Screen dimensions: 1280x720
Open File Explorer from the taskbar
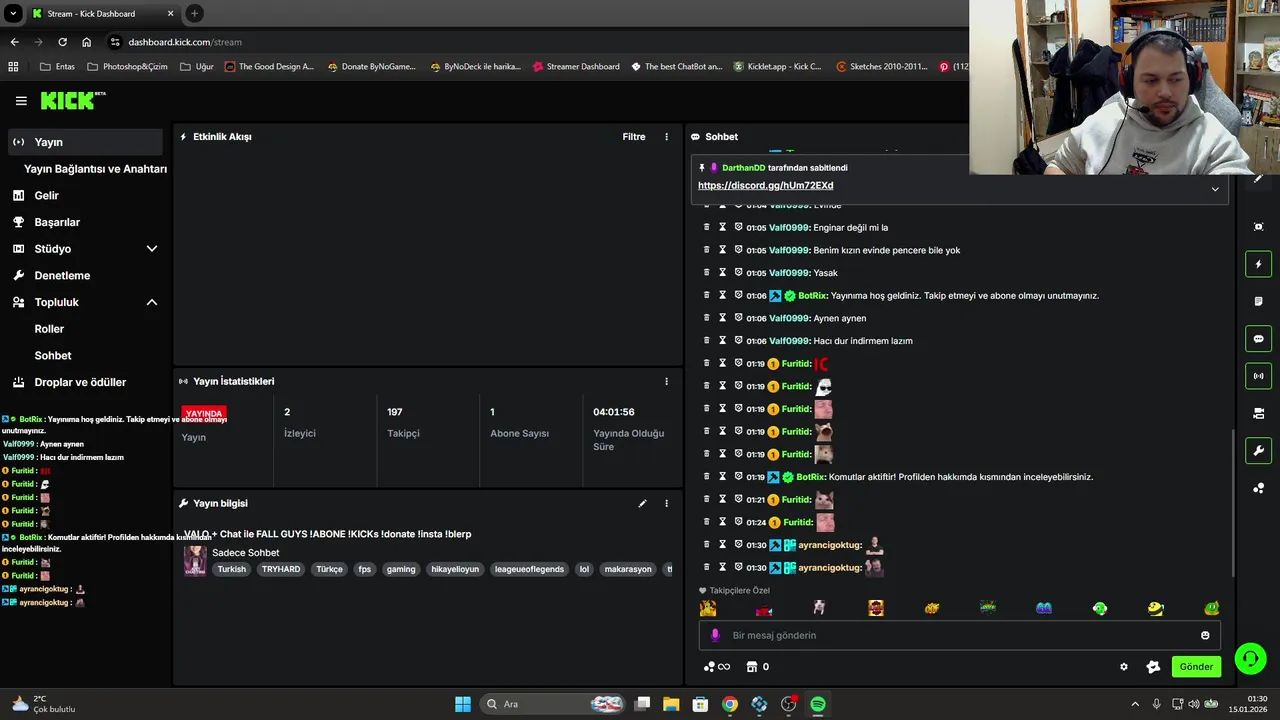point(671,704)
